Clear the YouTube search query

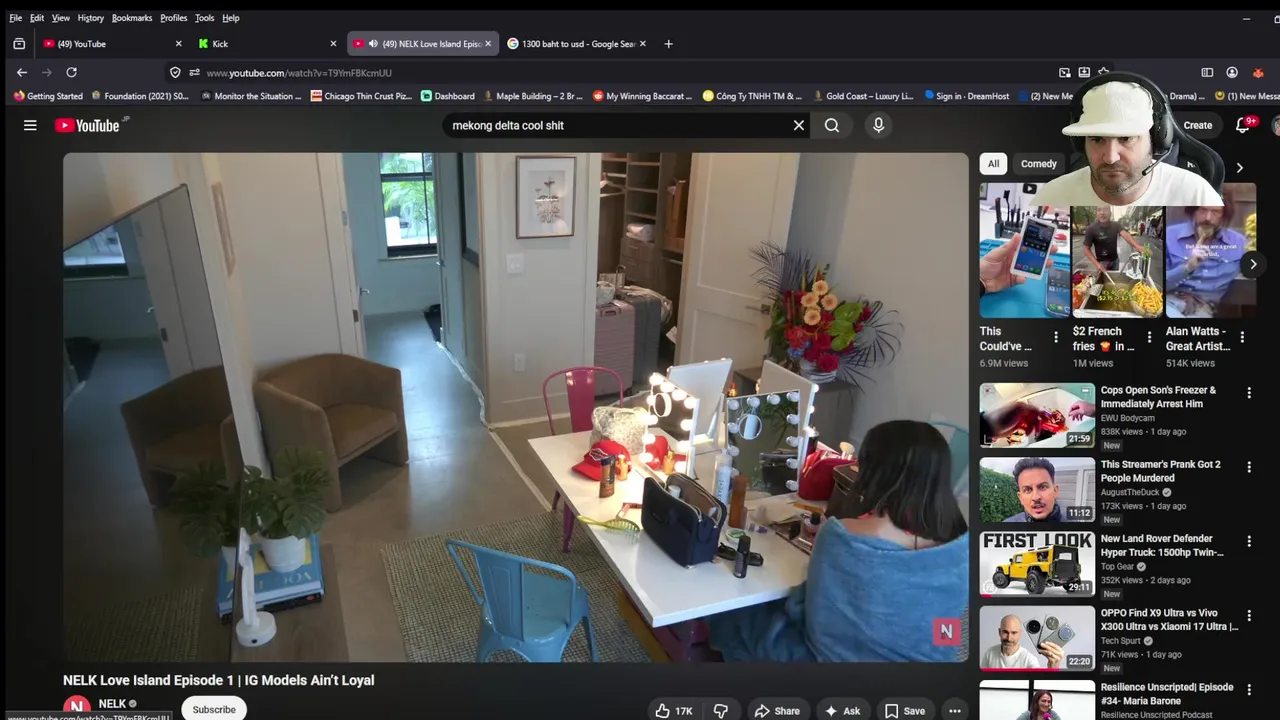(799, 125)
